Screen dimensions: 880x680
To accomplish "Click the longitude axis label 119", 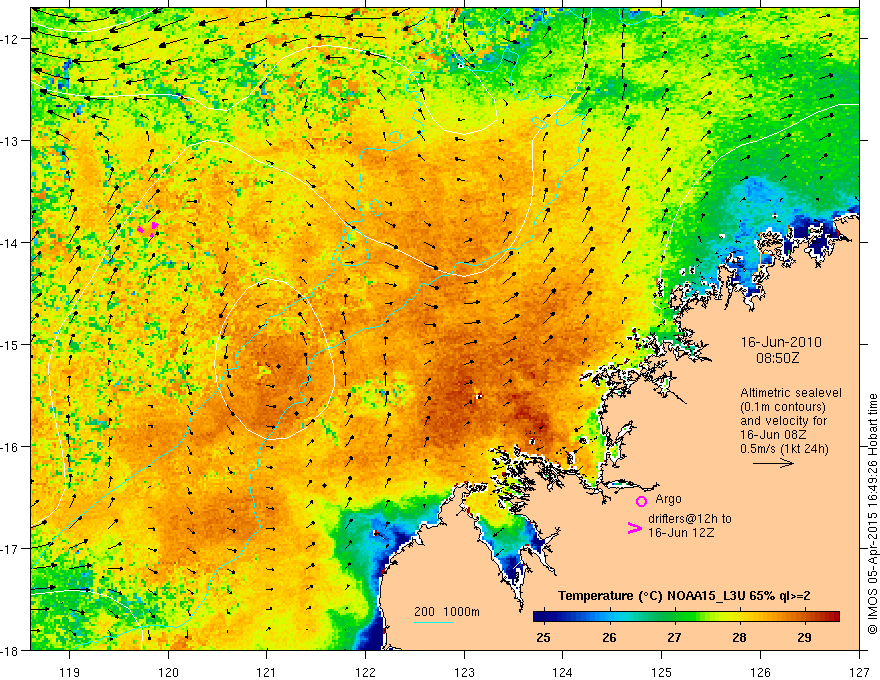I will (x=70, y=672).
